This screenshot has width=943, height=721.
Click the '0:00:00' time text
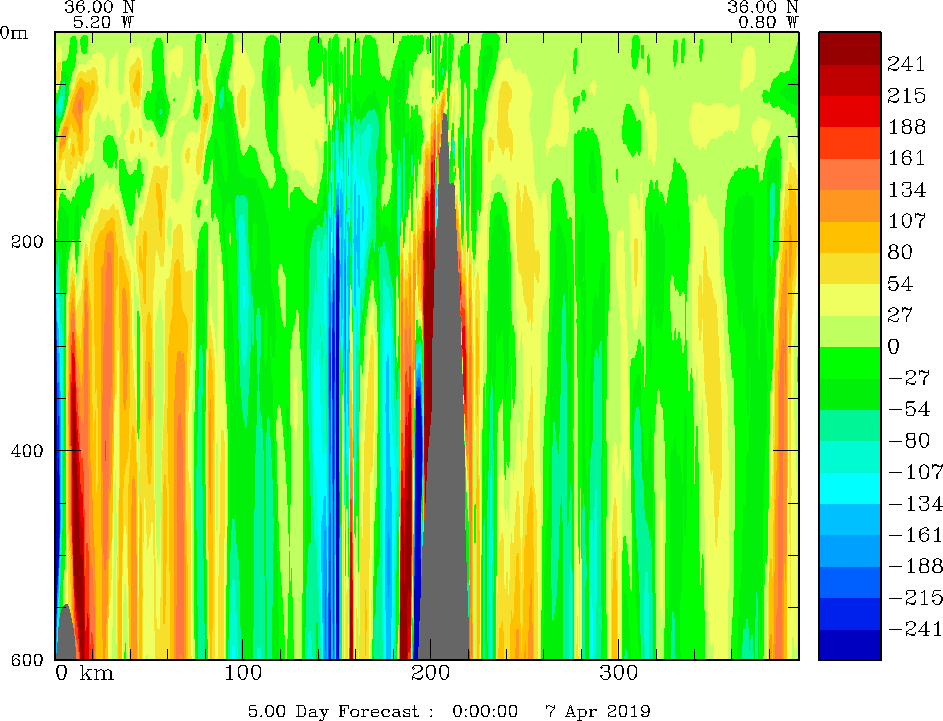click(x=485, y=712)
